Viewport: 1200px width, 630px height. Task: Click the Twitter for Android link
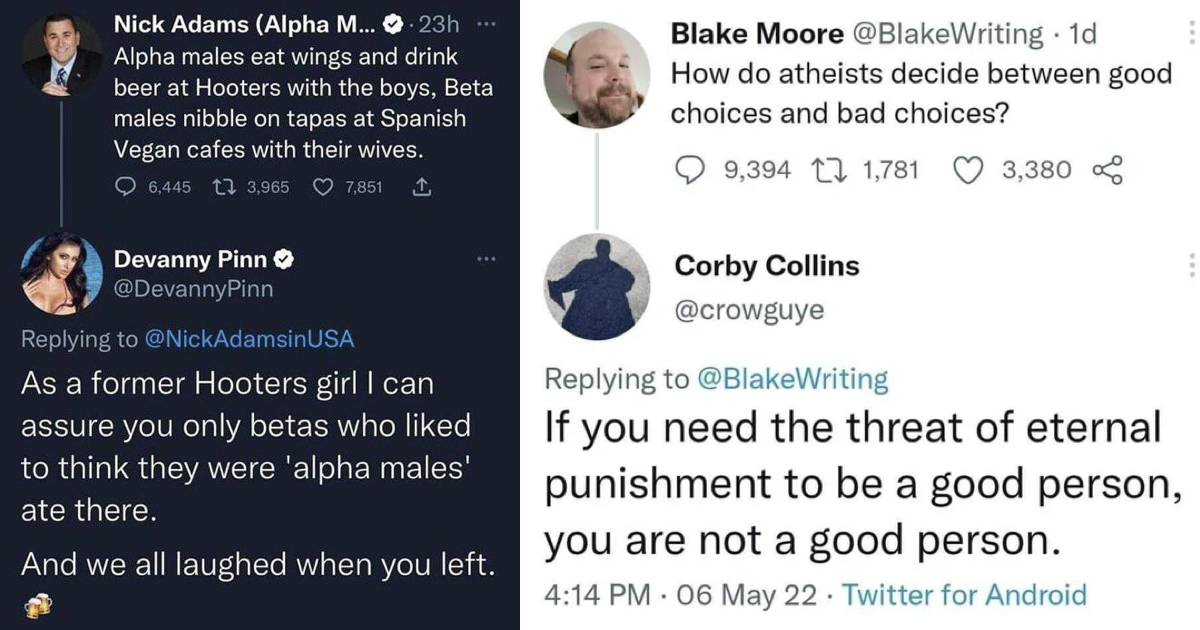coord(965,595)
